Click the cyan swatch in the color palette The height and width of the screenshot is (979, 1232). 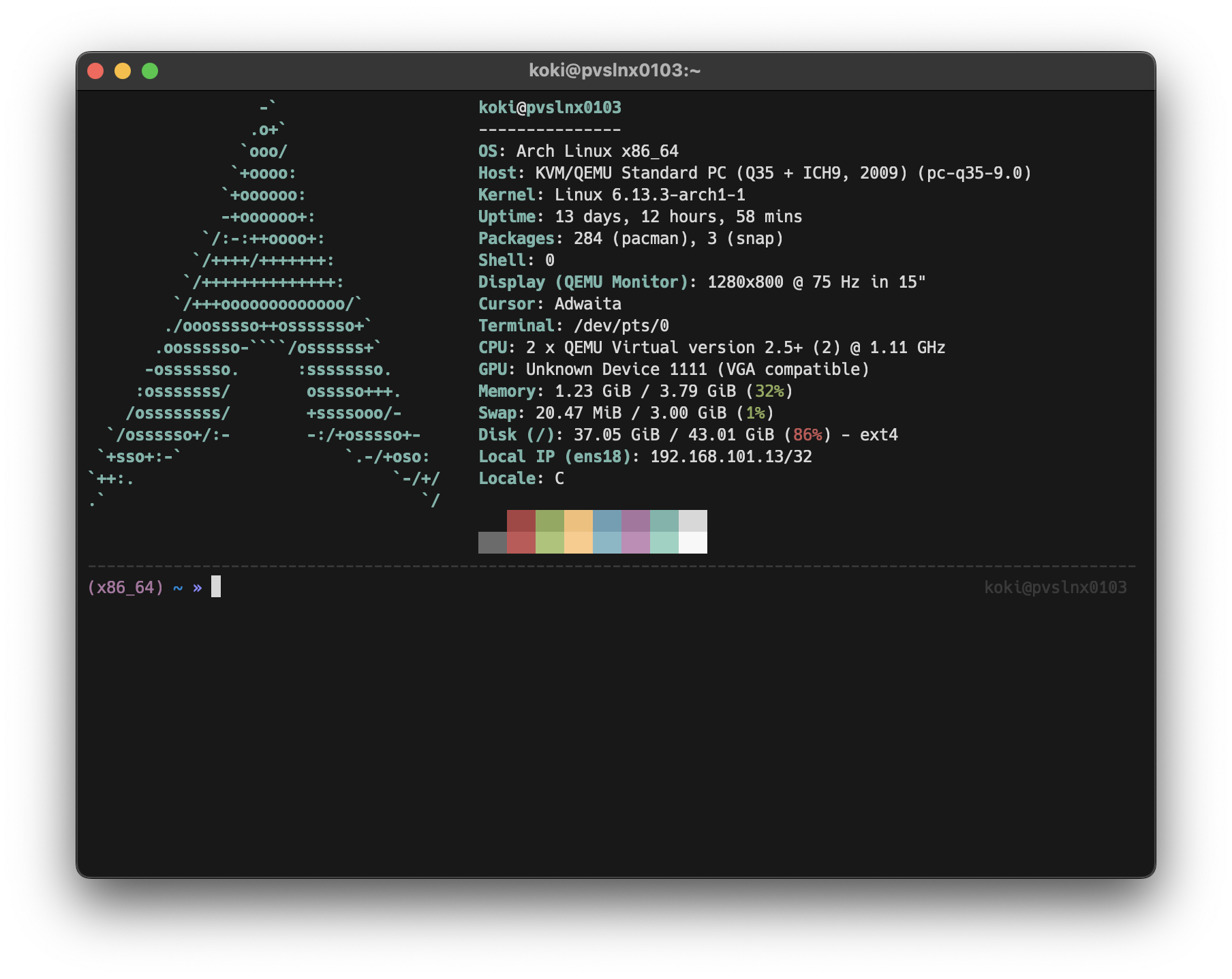(x=666, y=532)
